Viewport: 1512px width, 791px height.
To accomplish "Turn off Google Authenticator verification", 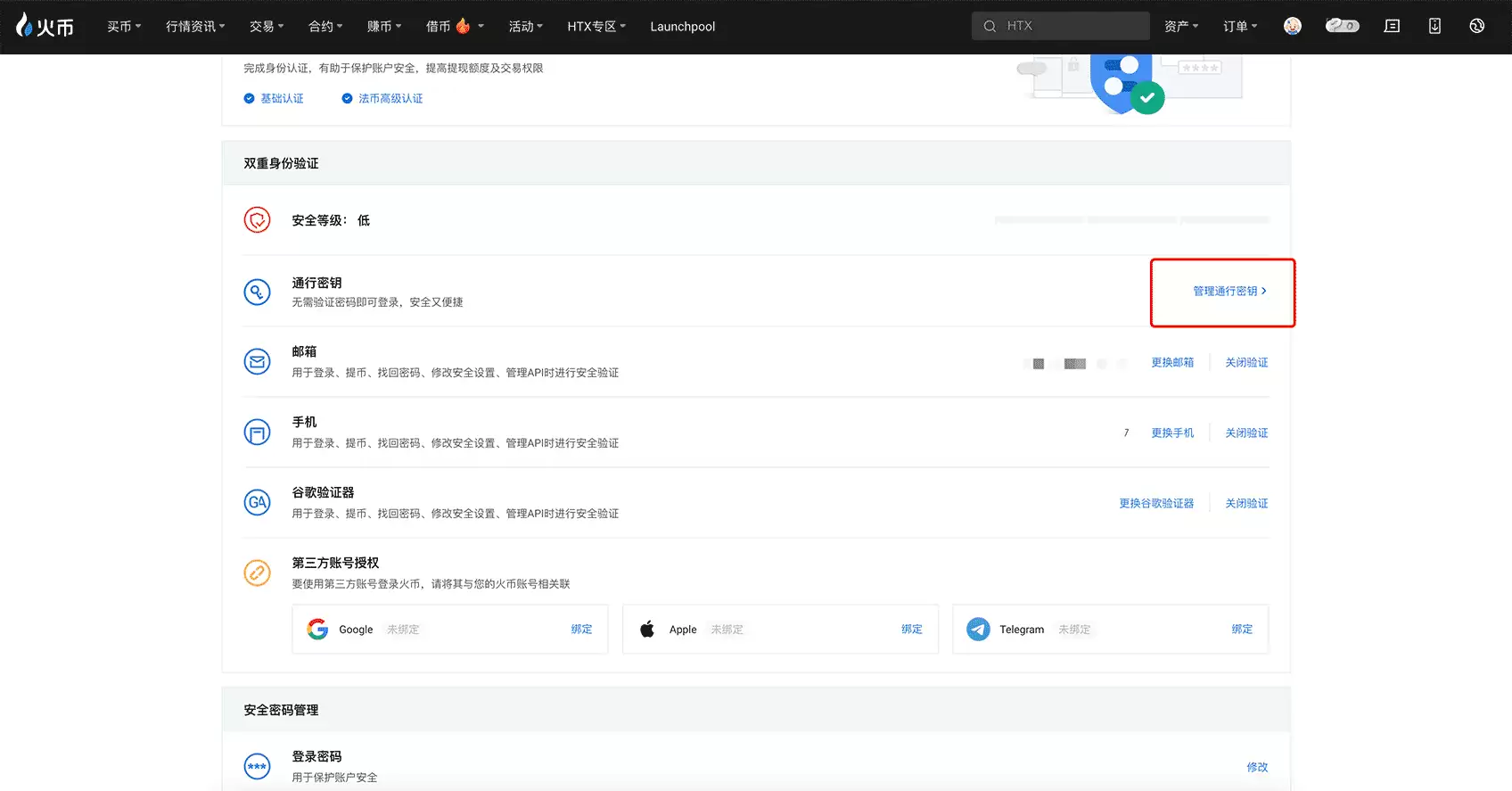I will click(1245, 504).
